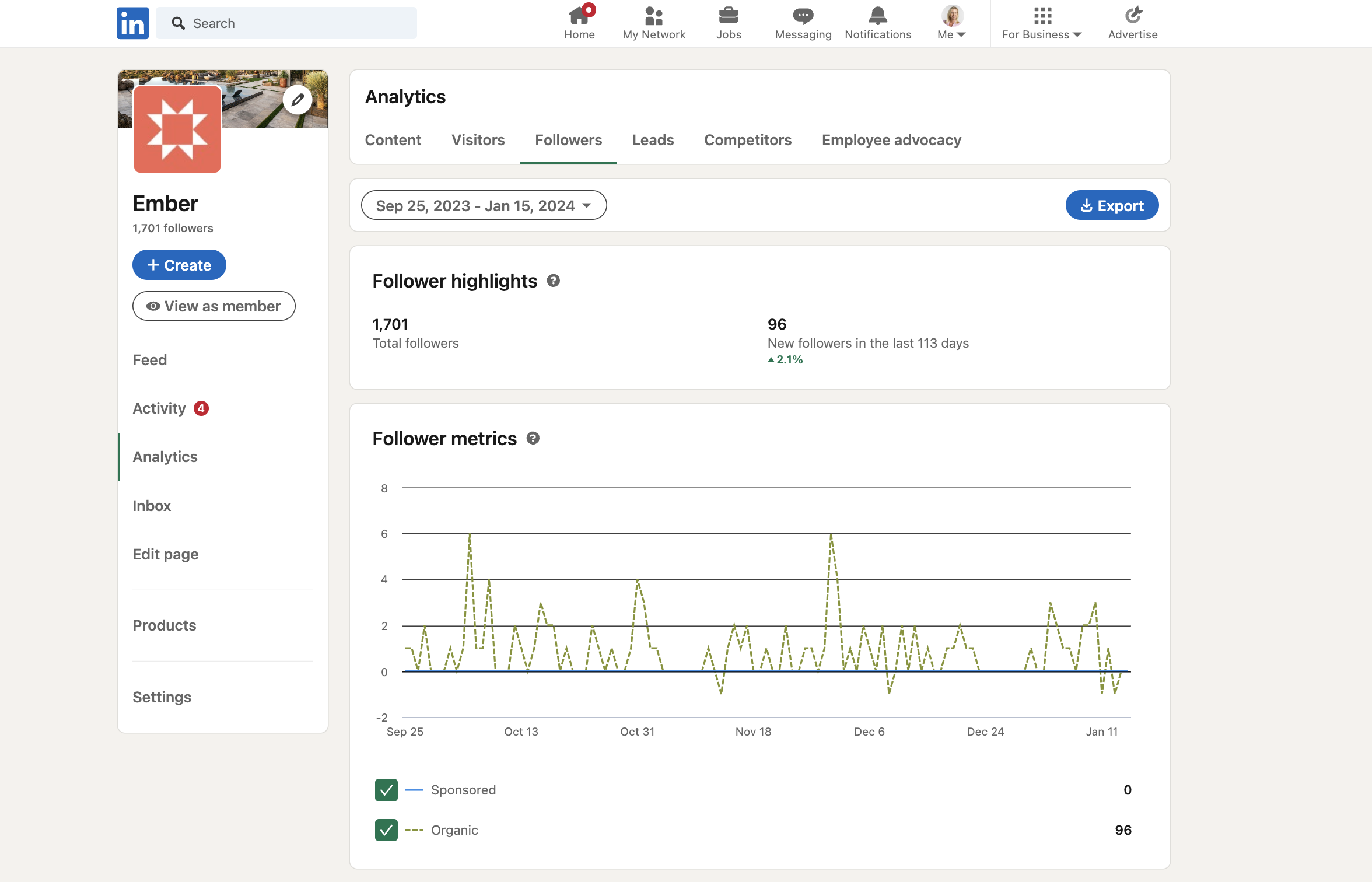This screenshot has height=882, width=1372.
Task: Uncheck the Organic series checkbox
Action: 386,829
